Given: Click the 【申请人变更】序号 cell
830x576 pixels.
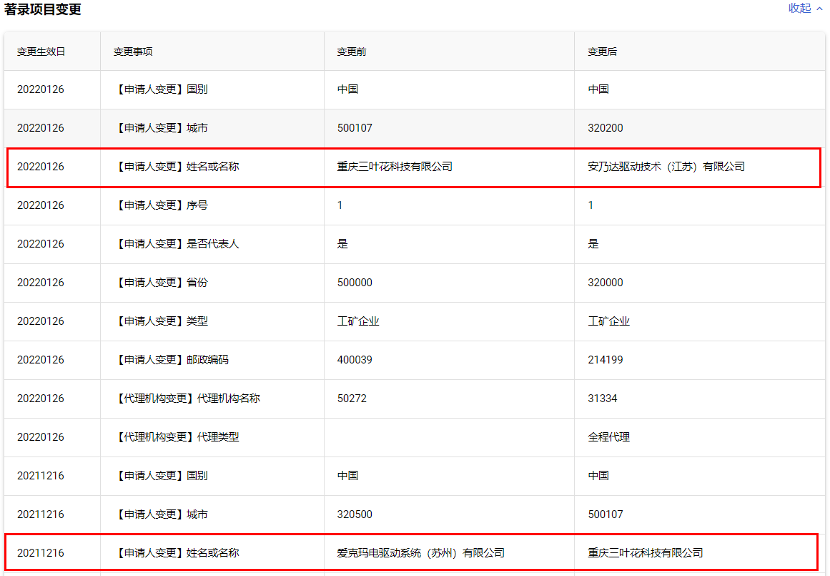Looking at the screenshot, I should tap(161, 205).
